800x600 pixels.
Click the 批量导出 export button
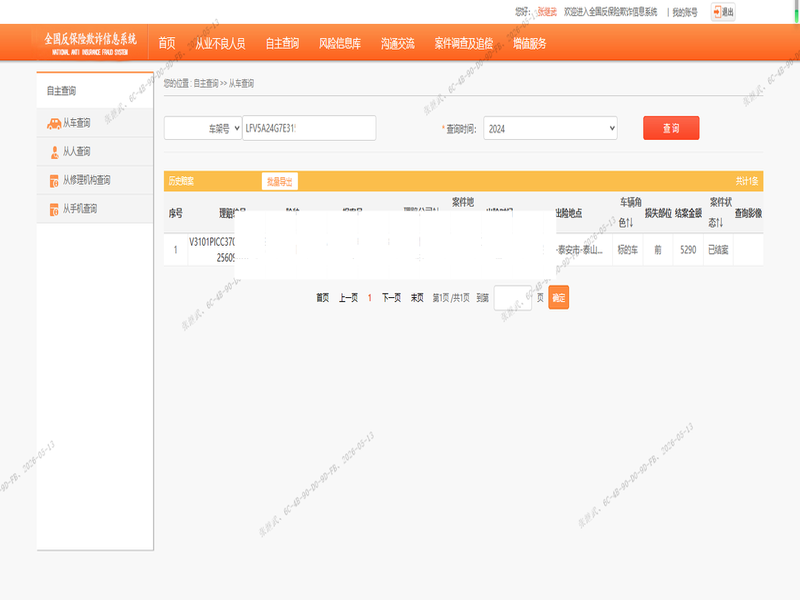(x=280, y=181)
